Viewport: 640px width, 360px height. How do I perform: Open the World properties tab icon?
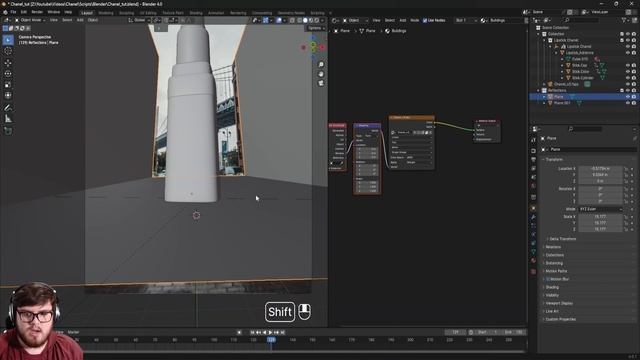click(533, 186)
